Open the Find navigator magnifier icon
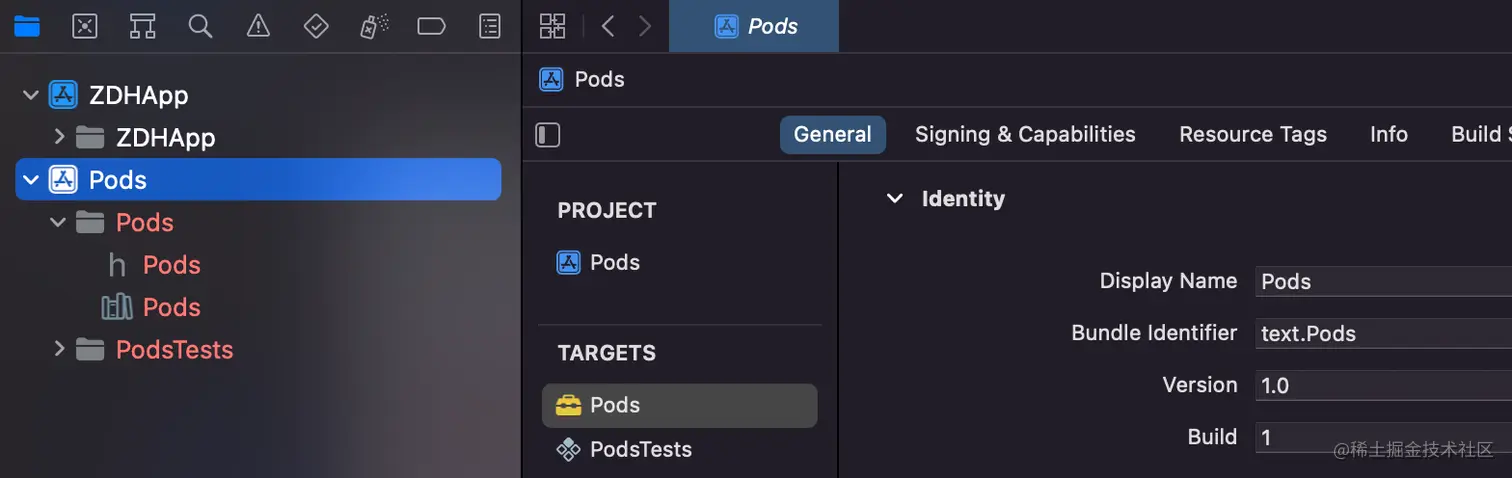The image size is (1512, 478). click(x=200, y=26)
